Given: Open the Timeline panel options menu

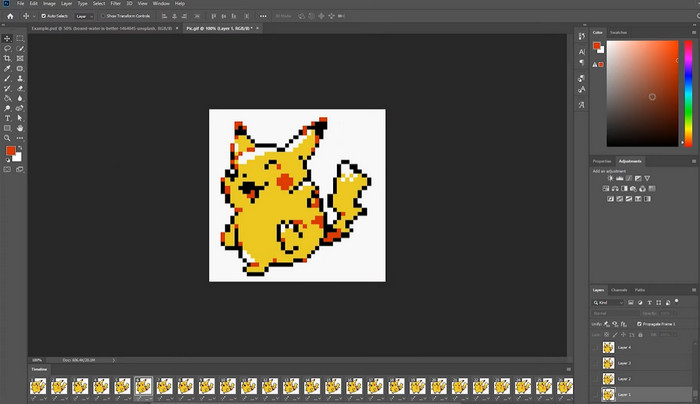Looking at the screenshot, I should [x=568, y=370].
